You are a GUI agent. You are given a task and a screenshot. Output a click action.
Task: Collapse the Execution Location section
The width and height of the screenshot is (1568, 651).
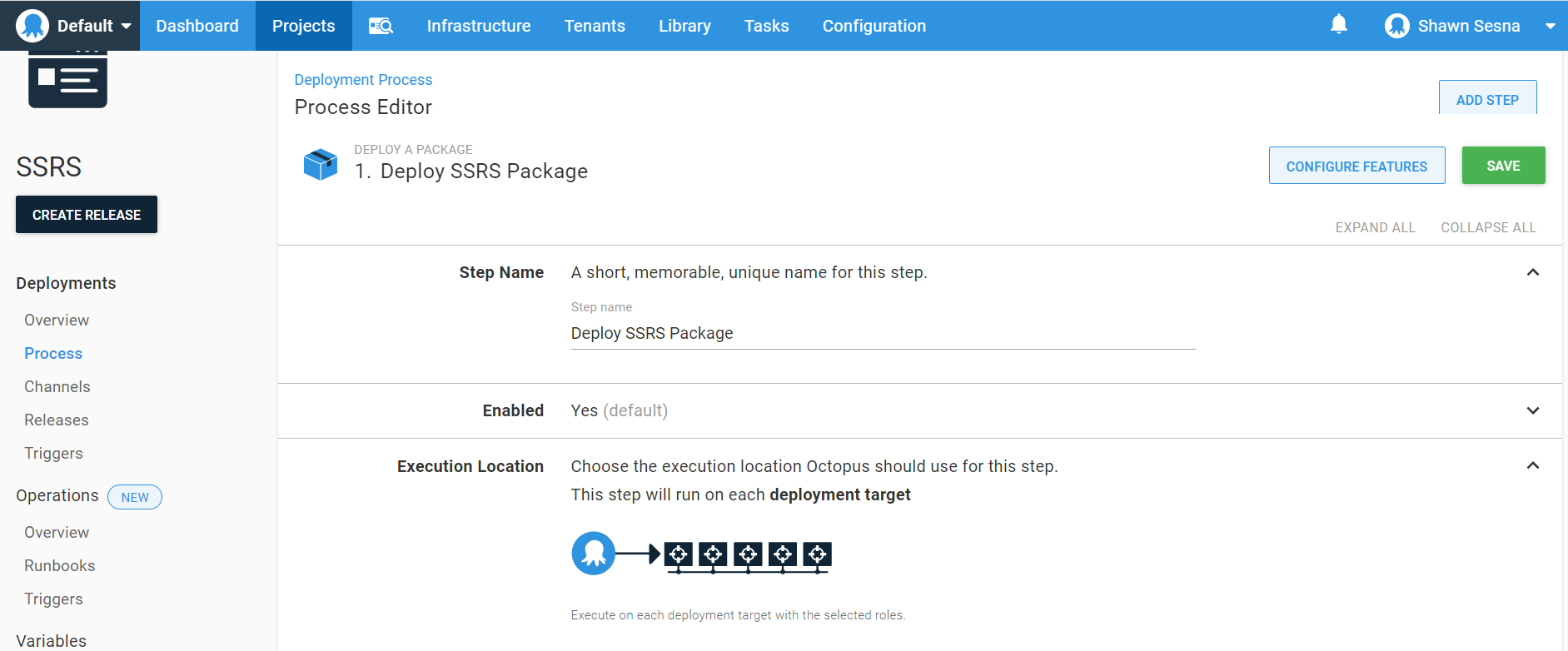(1532, 465)
